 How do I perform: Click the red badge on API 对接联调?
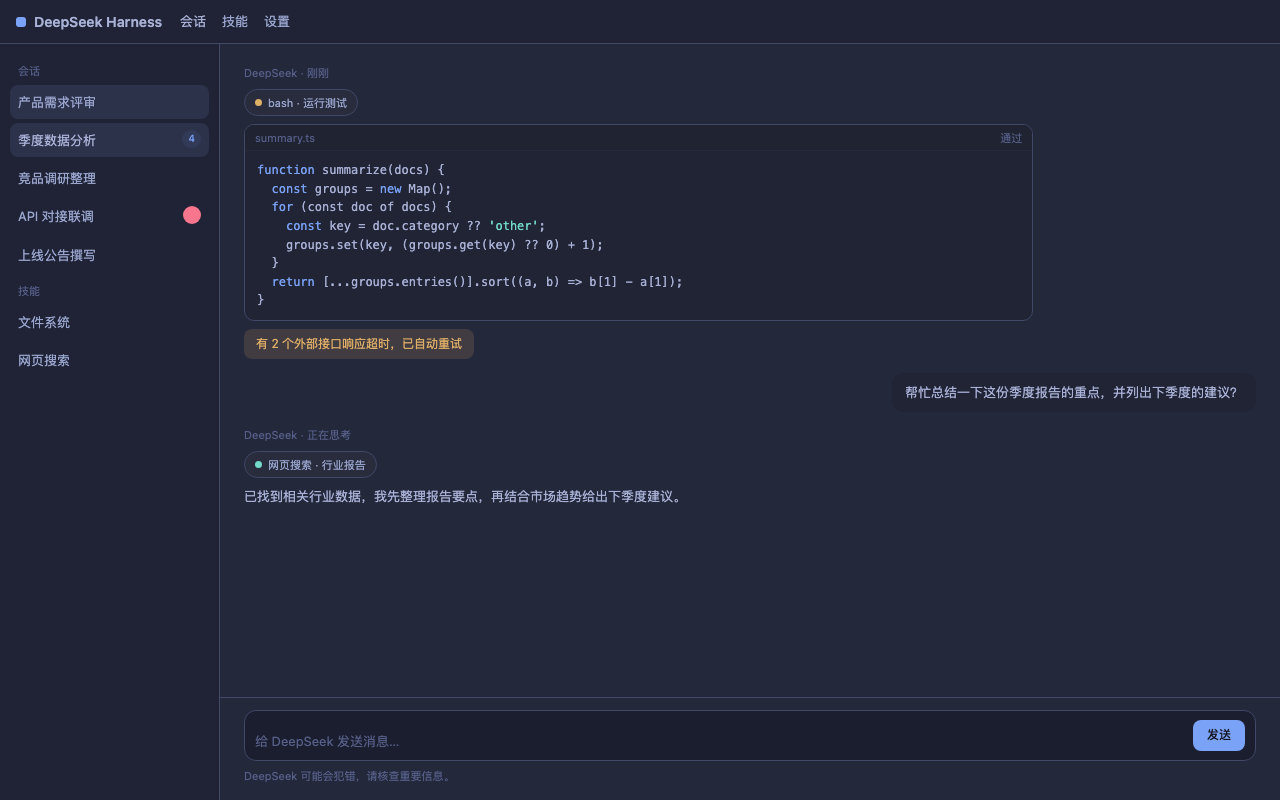pos(192,215)
